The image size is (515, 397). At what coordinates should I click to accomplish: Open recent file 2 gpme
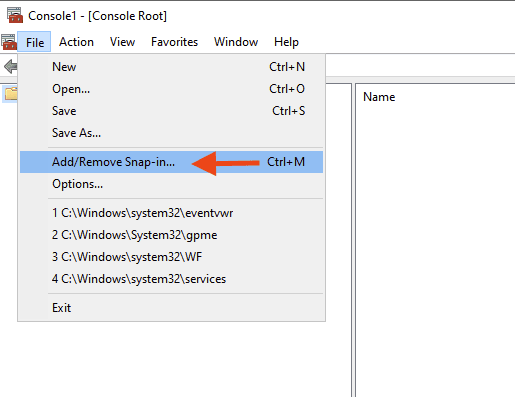[171, 235]
